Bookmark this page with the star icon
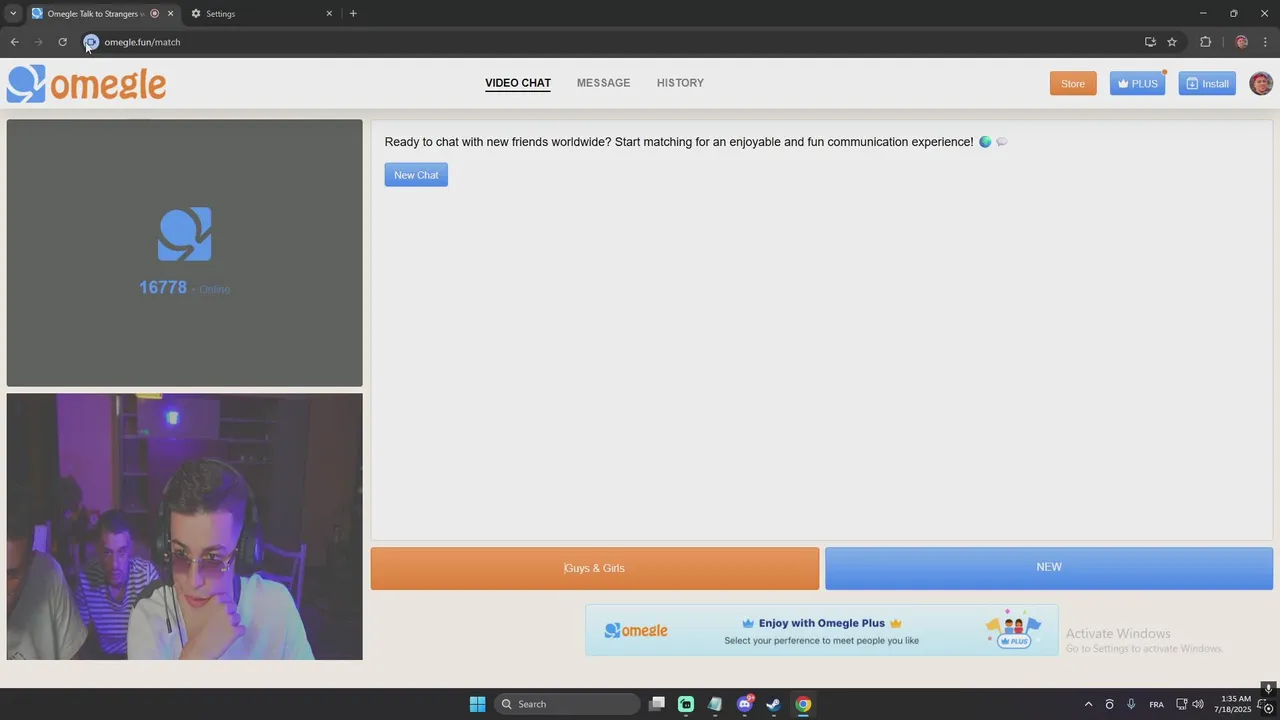Image resolution: width=1280 pixels, height=720 pixels. click(x=1172, y=42)
